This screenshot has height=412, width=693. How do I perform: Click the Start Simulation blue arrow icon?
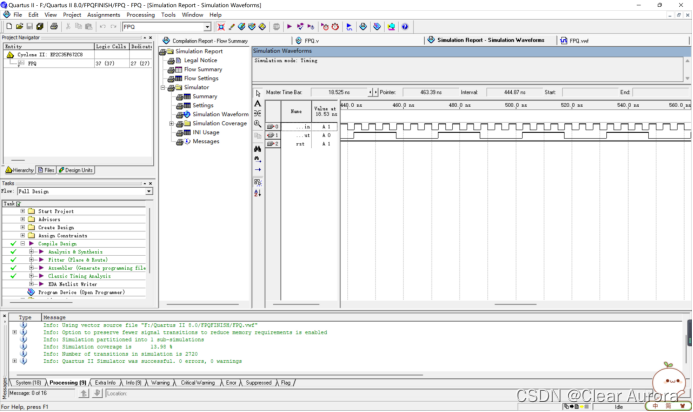coord(349,27)
